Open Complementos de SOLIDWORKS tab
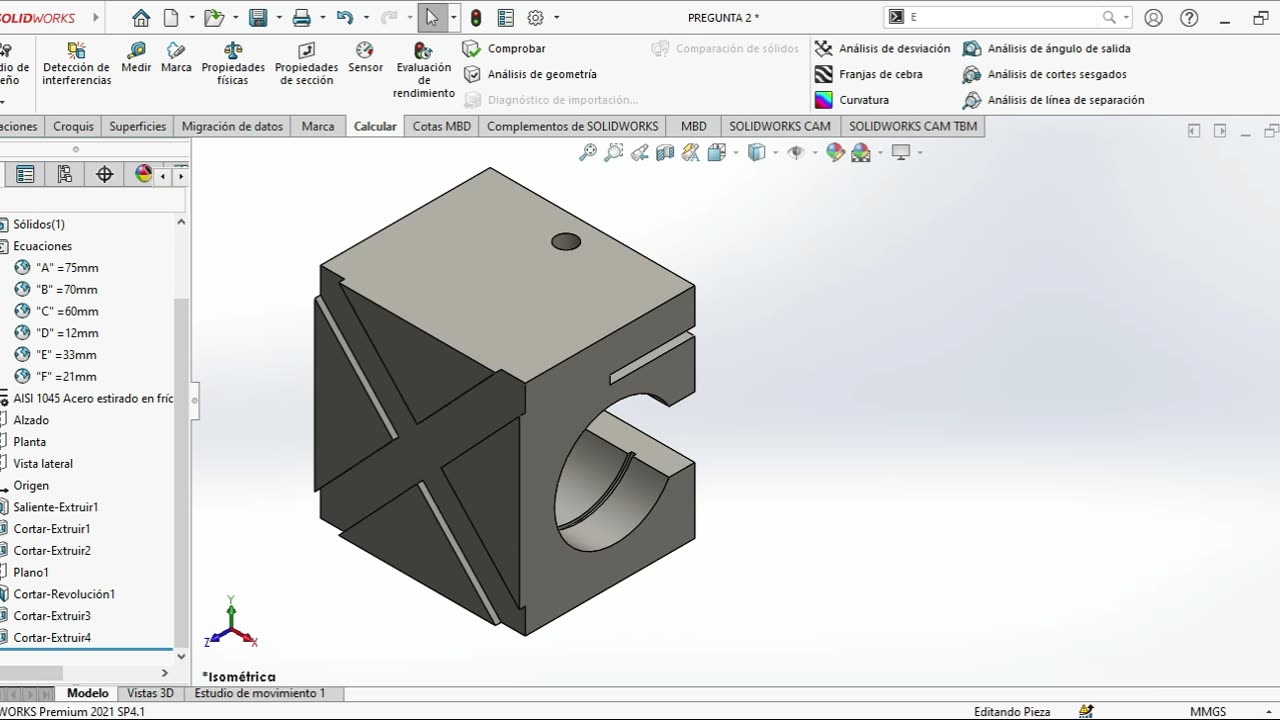 pyautogui.click(x=573, y=126)
